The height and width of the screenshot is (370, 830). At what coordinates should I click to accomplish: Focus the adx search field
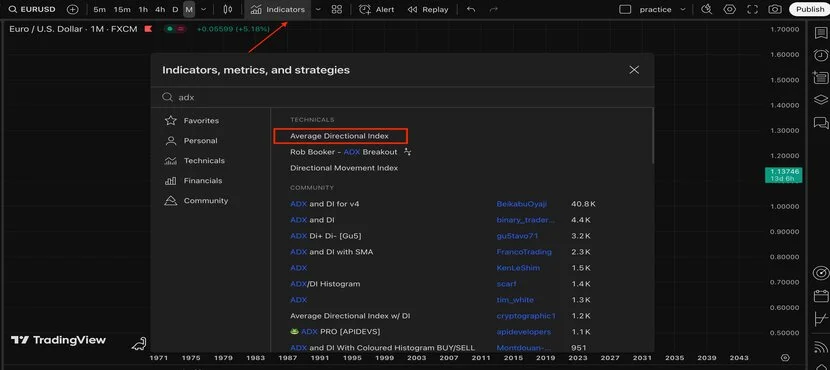[x=402, y=97]
